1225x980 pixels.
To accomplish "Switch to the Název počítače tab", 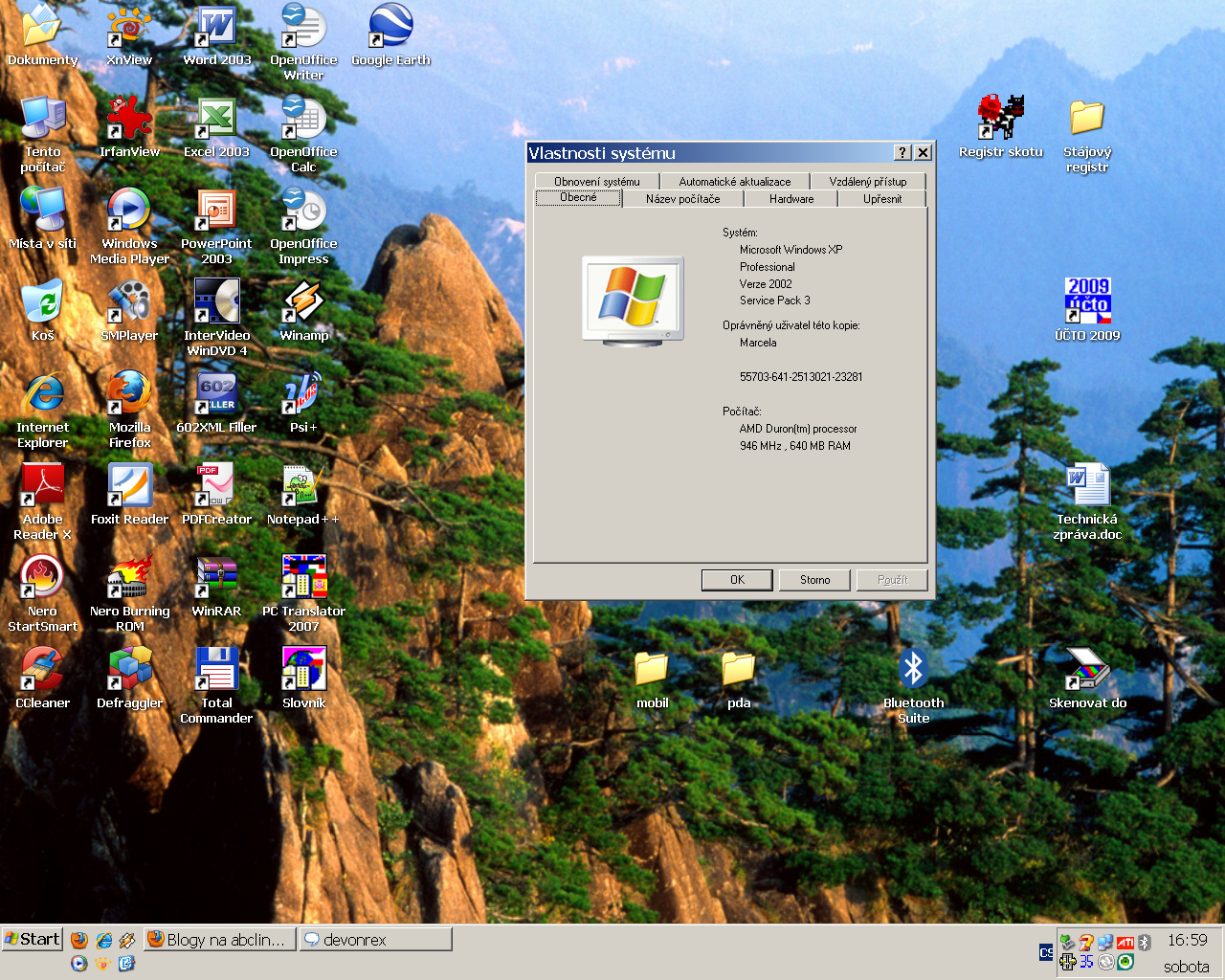I will coord(682,198).
